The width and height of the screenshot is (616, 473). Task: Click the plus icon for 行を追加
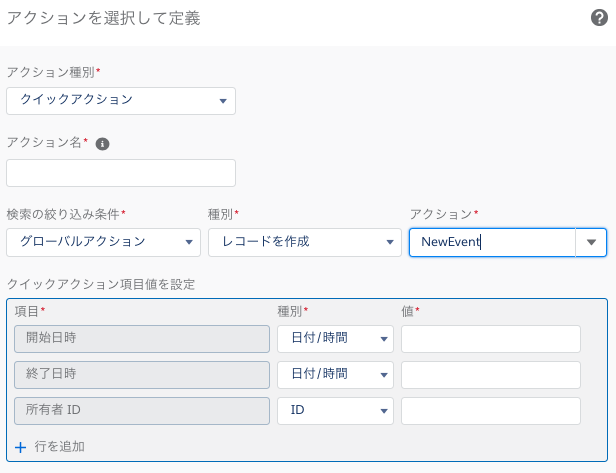pyautogui.click(x=20, y=447)
